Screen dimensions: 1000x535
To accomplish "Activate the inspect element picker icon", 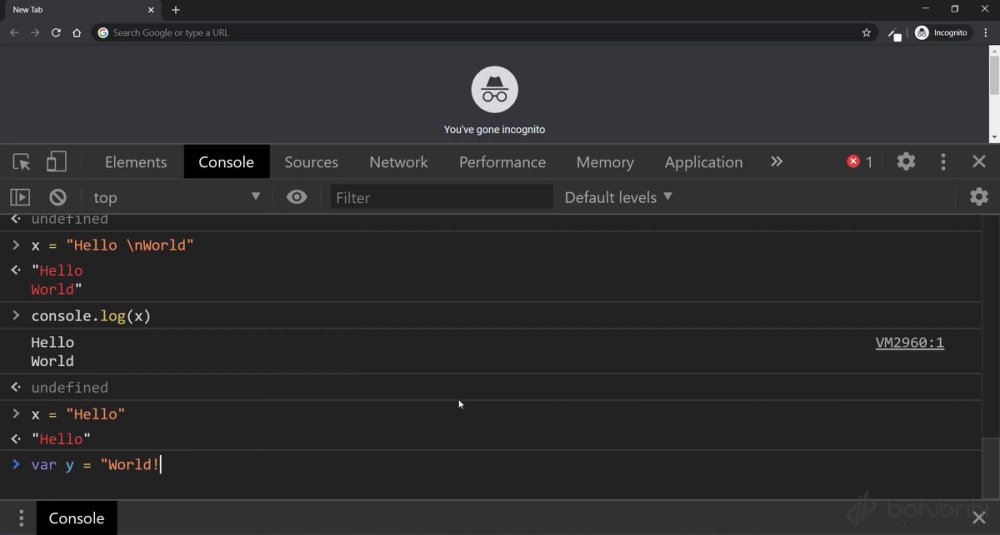I will point(21,162).
